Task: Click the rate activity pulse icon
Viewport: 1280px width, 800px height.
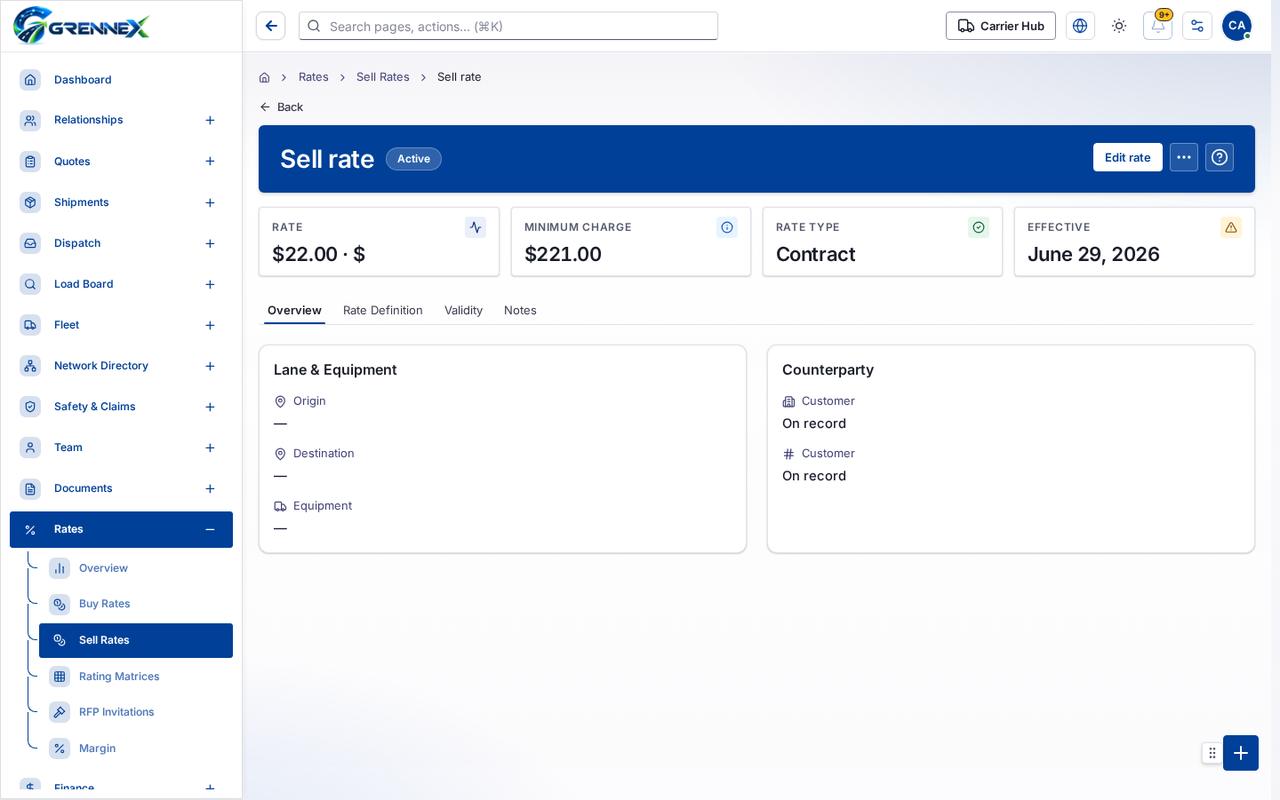Action: [476, 227]
